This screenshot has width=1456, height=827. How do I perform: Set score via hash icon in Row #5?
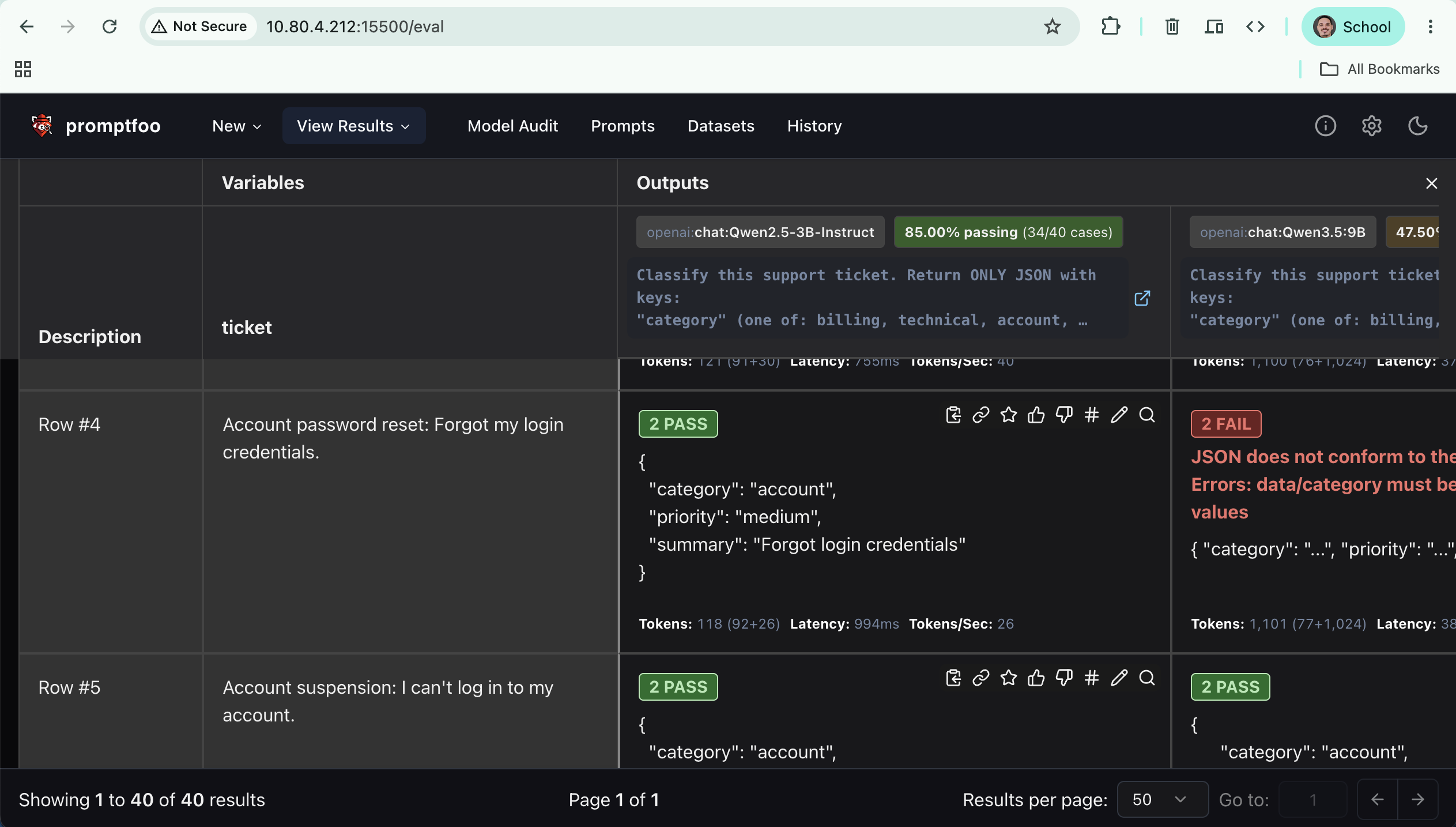[1092, 678]
